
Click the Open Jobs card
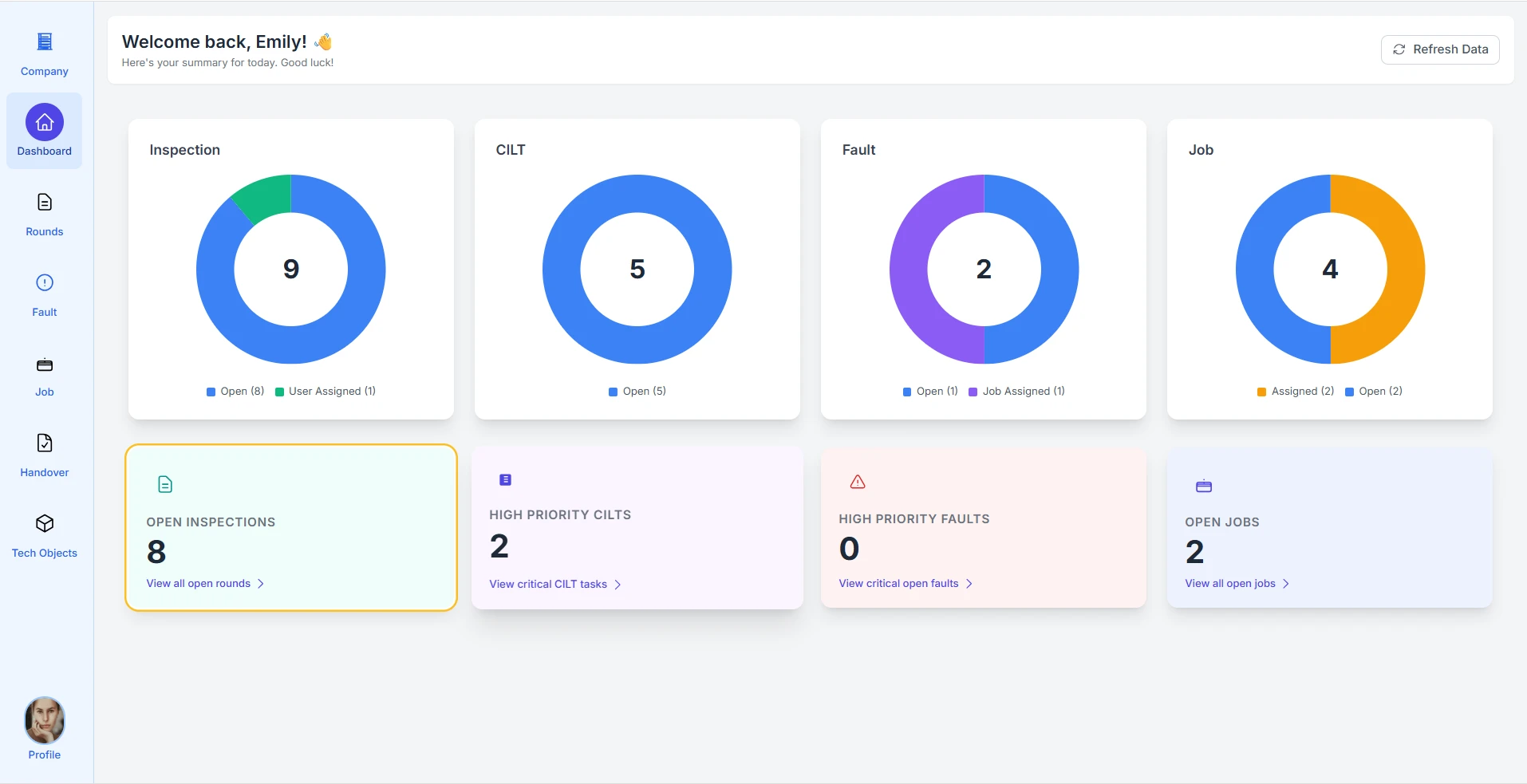coord(1329,528)
